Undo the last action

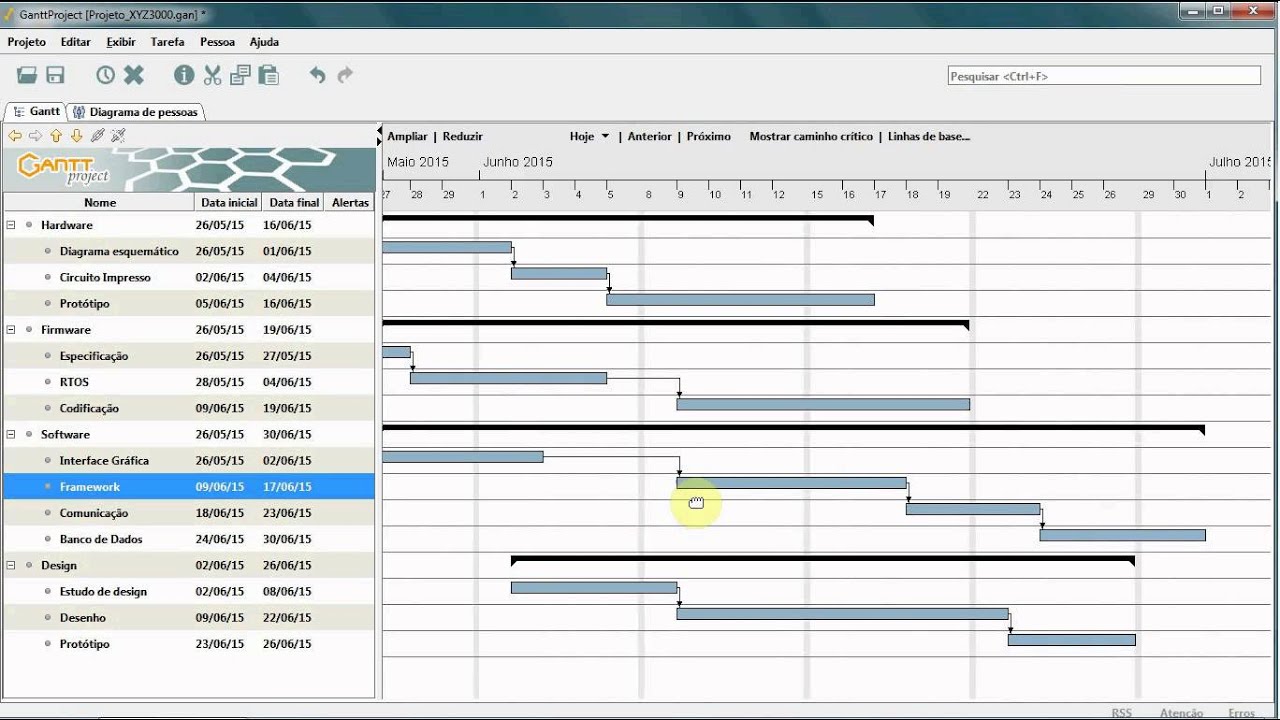317,75
